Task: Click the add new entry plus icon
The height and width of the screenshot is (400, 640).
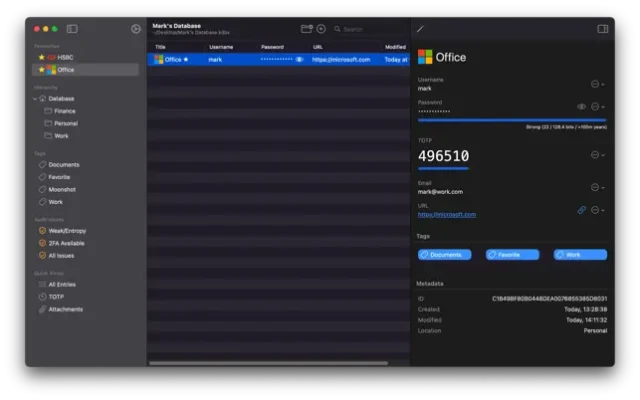Action: [321, 29]
